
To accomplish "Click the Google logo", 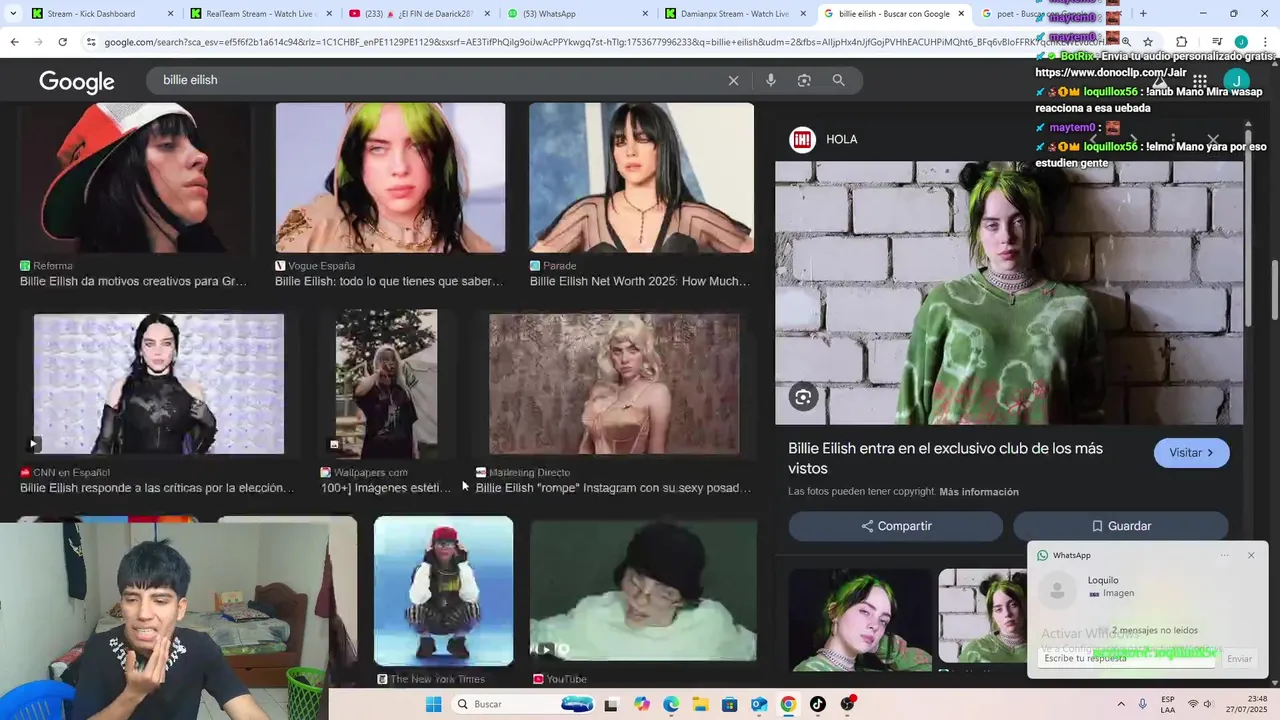I will [77, 81].
